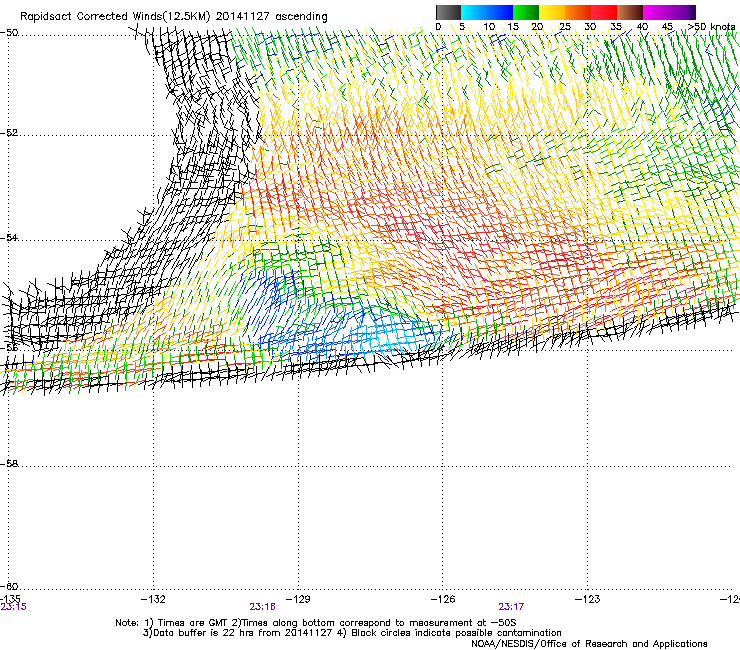The height and width of the screenshot is (650, 740).
Task: Click the '15' label under the color bar
Action: coord(513,27)
